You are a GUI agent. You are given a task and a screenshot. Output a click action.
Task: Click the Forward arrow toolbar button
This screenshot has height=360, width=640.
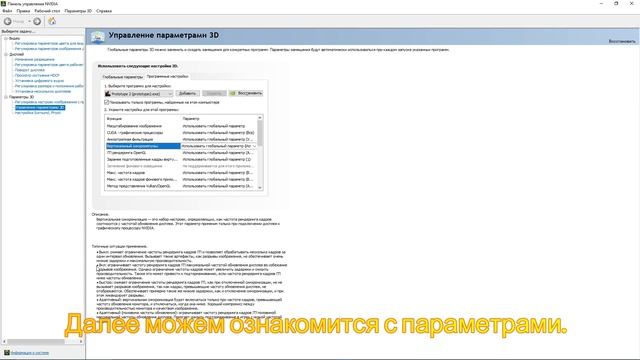point(37,21)
